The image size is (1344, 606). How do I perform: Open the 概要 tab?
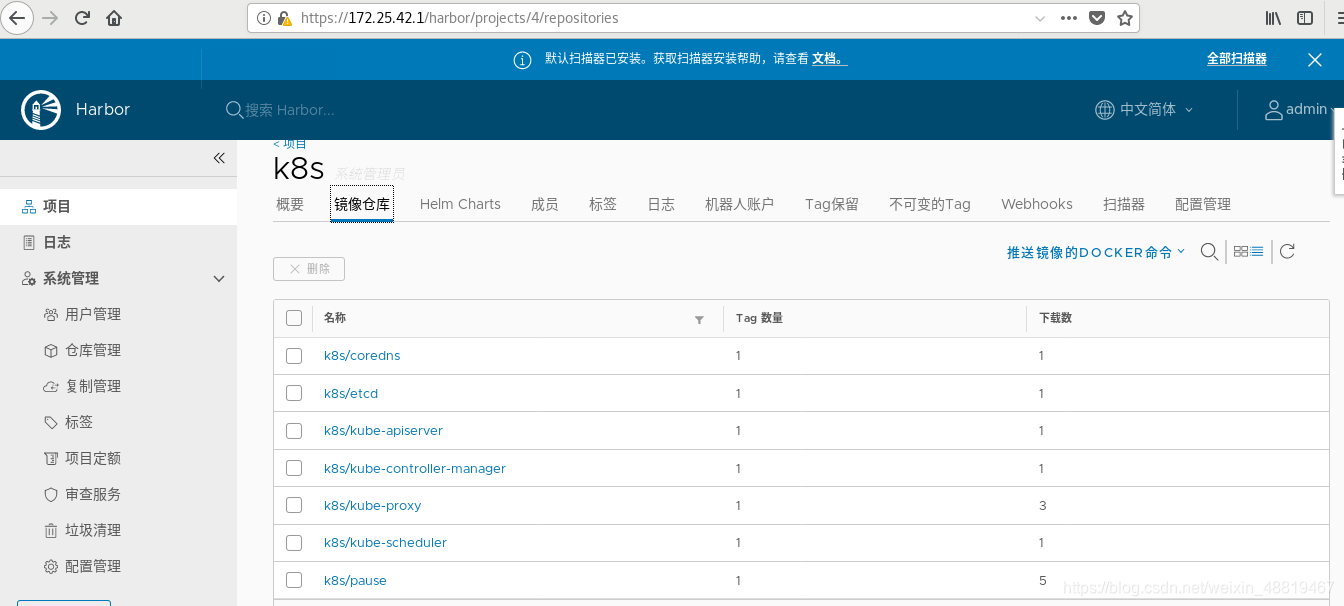click(x=290, y=204)
